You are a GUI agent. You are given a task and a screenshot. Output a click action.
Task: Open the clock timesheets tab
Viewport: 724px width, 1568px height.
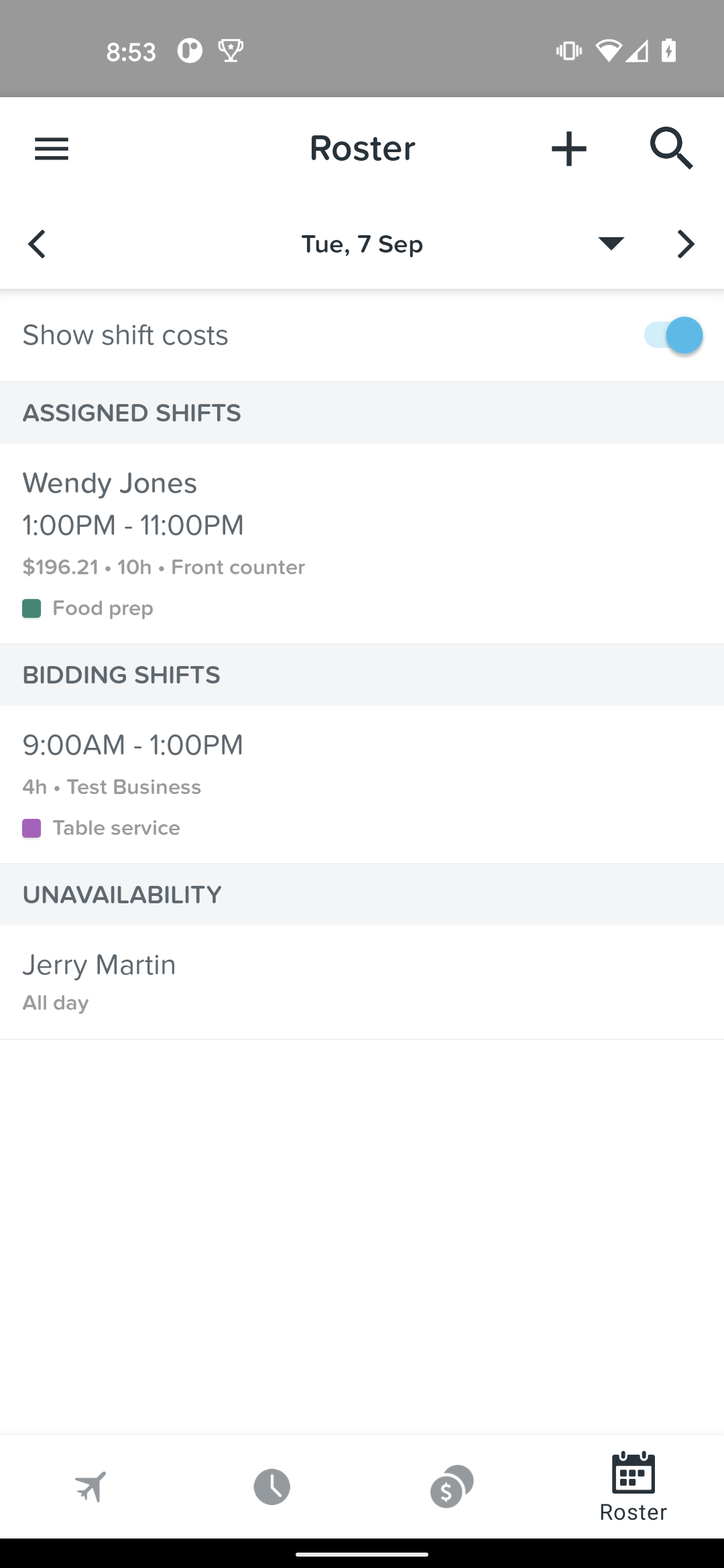(x=271, y=1486)
